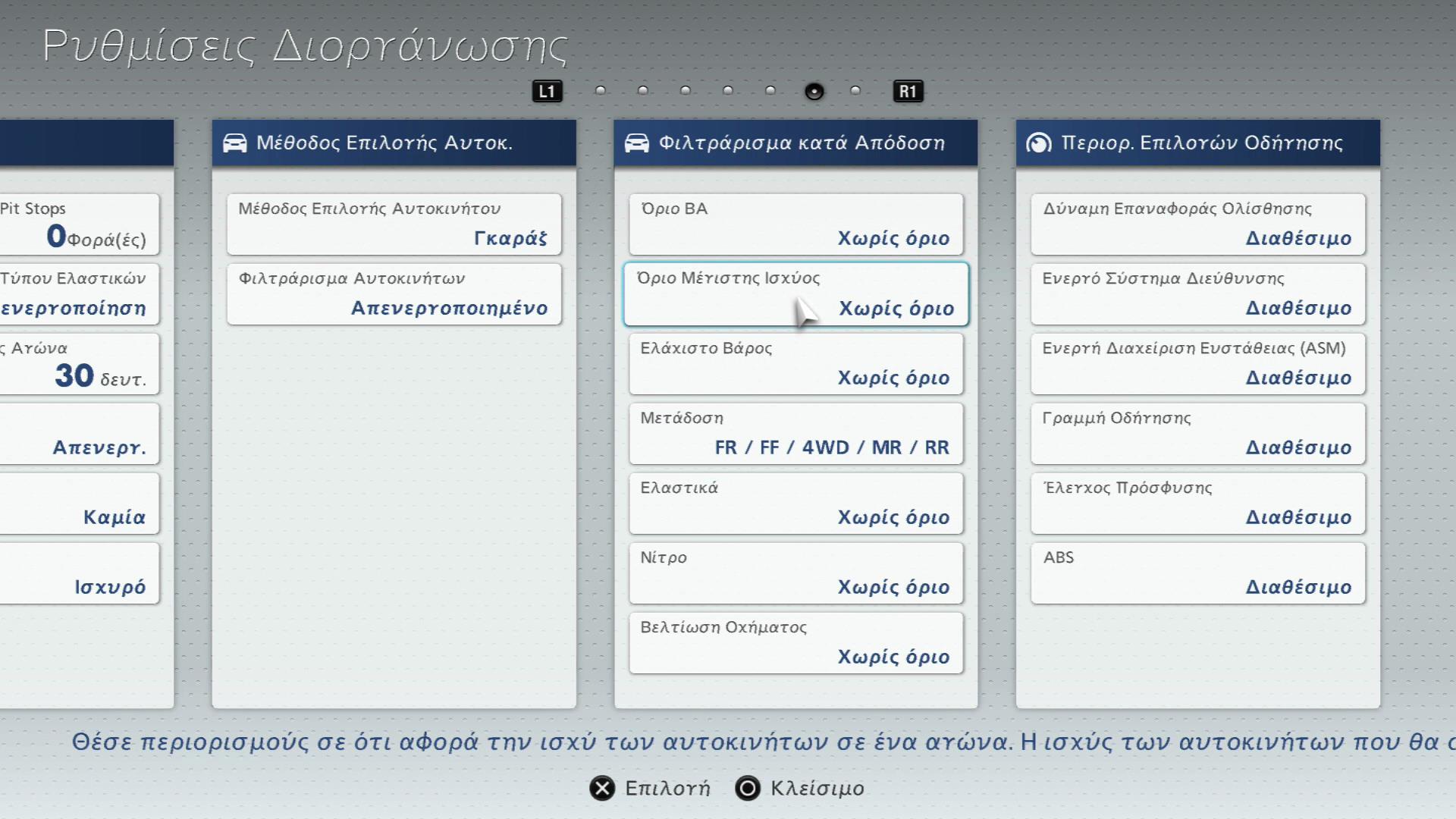Click the car icon beside Μέθοδος Επιλογής Αυτοκ.
This screenshot has width=1456, height=819.
235,143
